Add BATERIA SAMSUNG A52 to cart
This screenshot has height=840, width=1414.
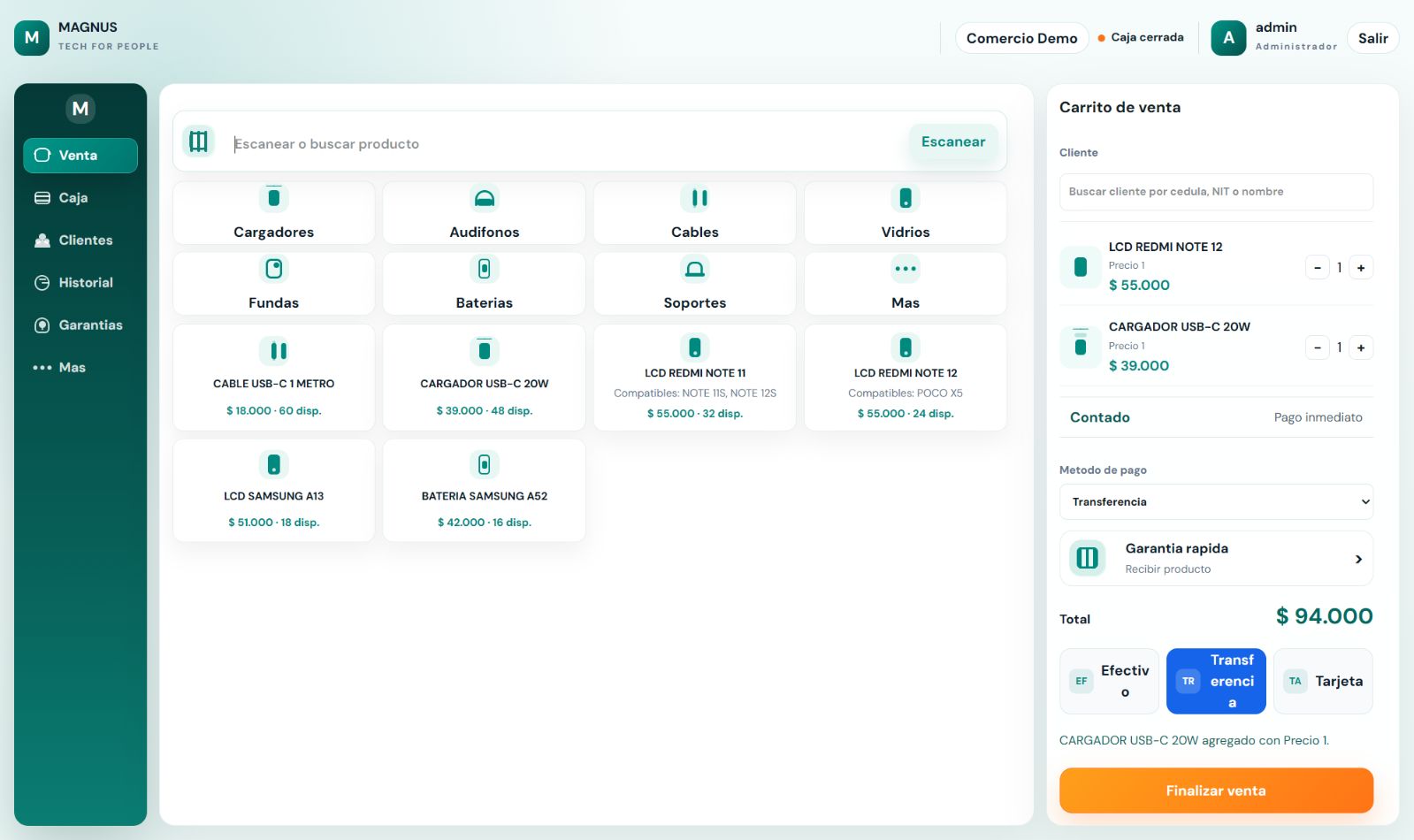485,491
